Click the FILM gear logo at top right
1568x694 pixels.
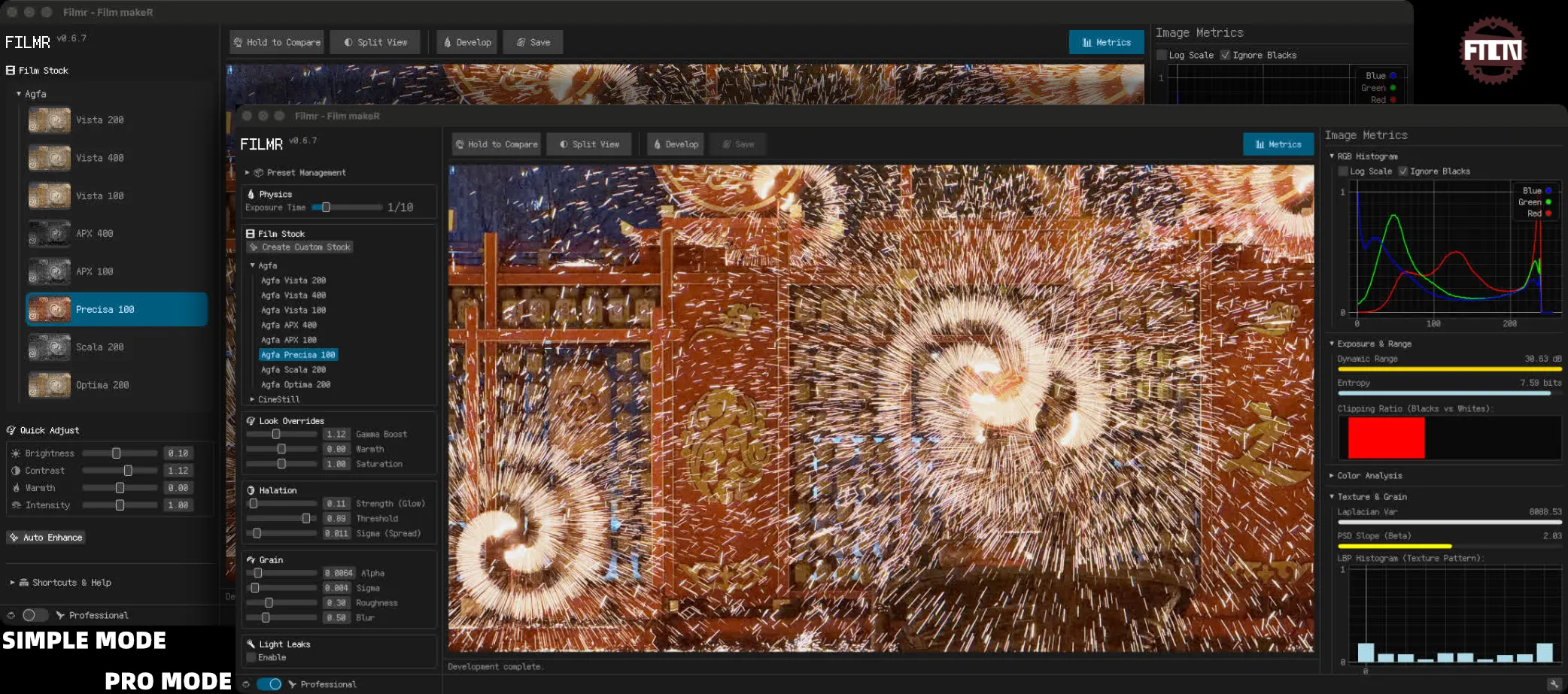(1492, 50)
